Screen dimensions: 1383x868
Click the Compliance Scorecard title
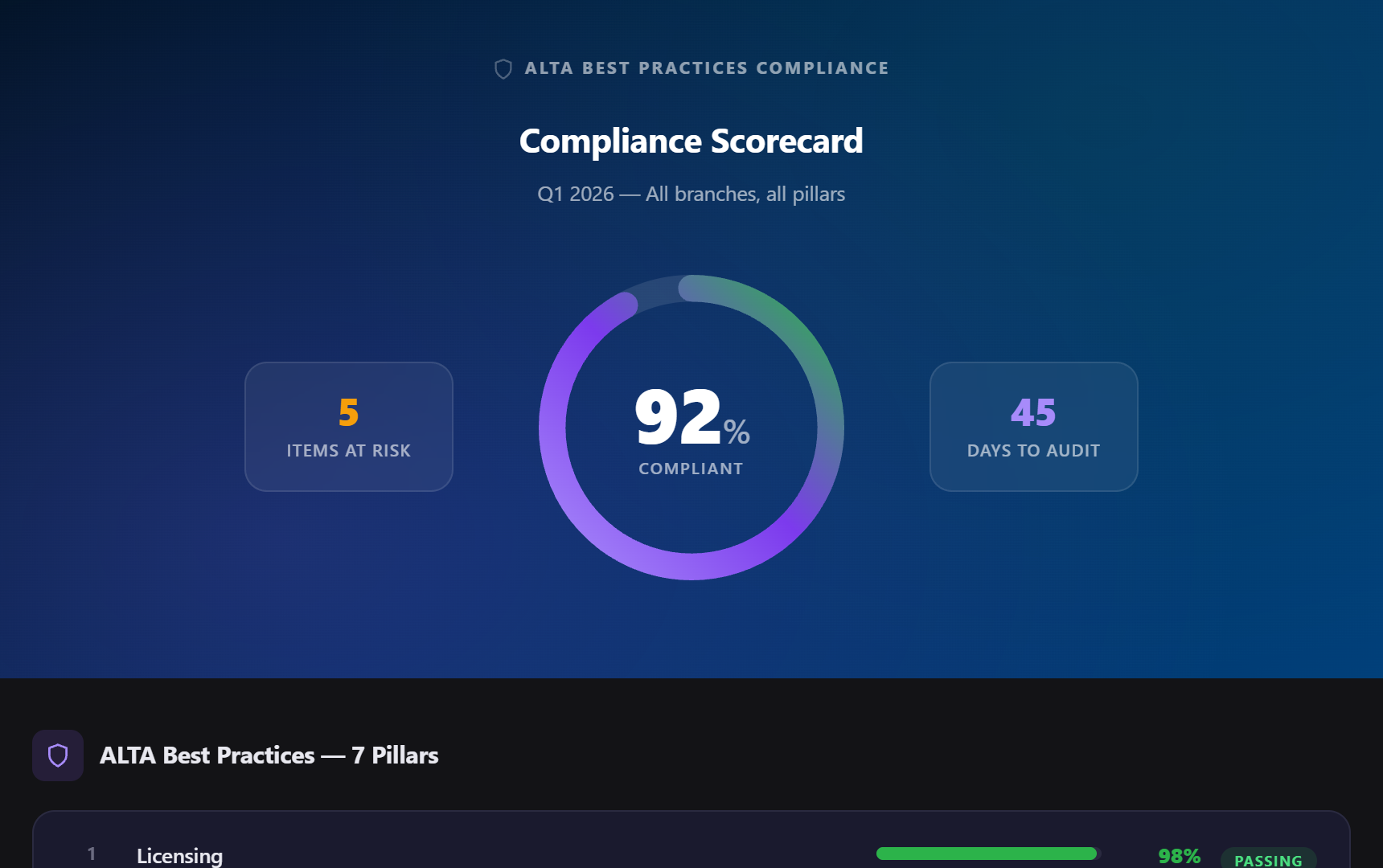pyautogui.click(x=691, y=141)
